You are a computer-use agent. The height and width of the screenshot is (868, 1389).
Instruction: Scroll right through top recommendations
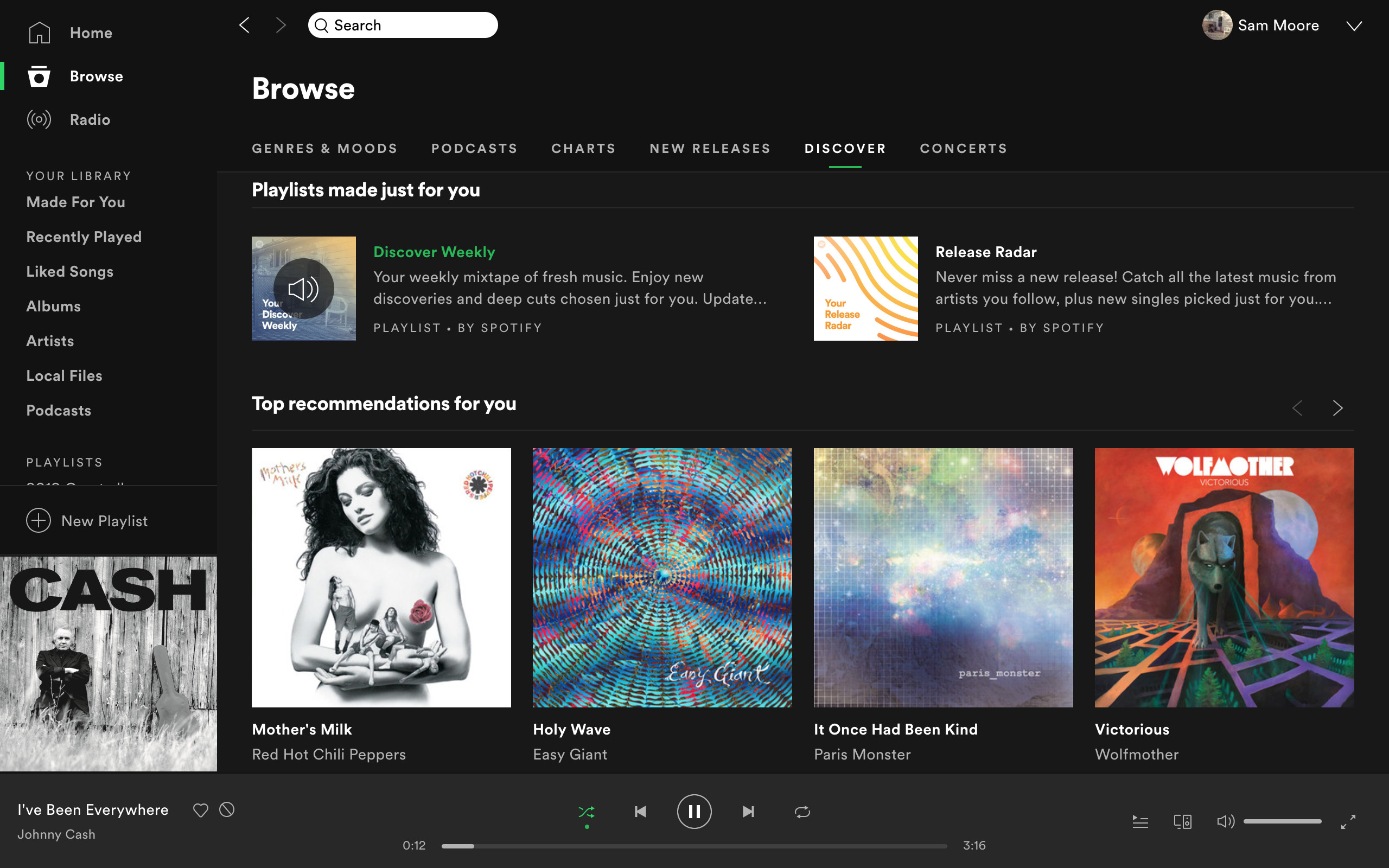tap(1337, 407)
